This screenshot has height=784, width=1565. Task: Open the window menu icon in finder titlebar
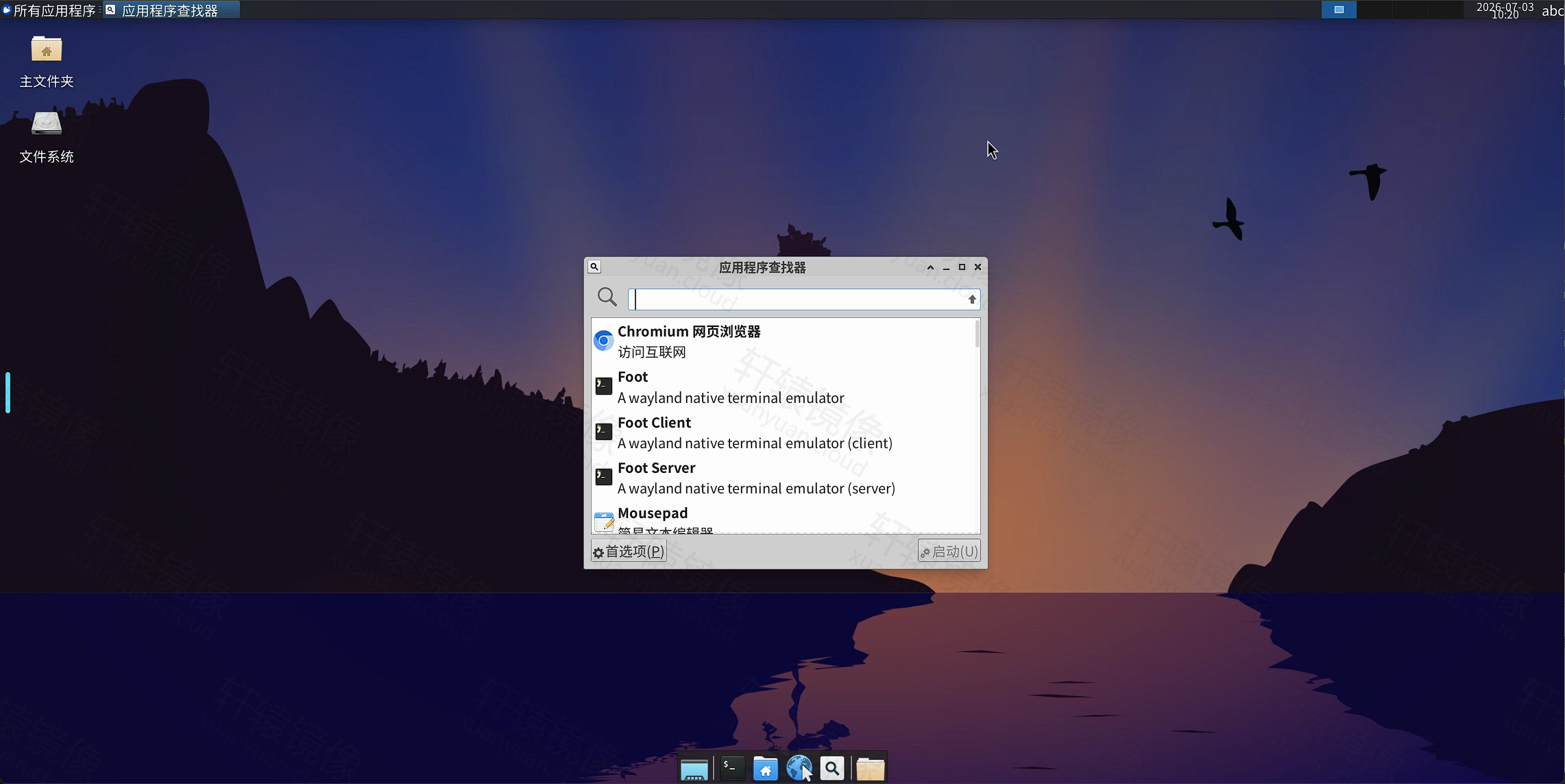pos(594,267)
